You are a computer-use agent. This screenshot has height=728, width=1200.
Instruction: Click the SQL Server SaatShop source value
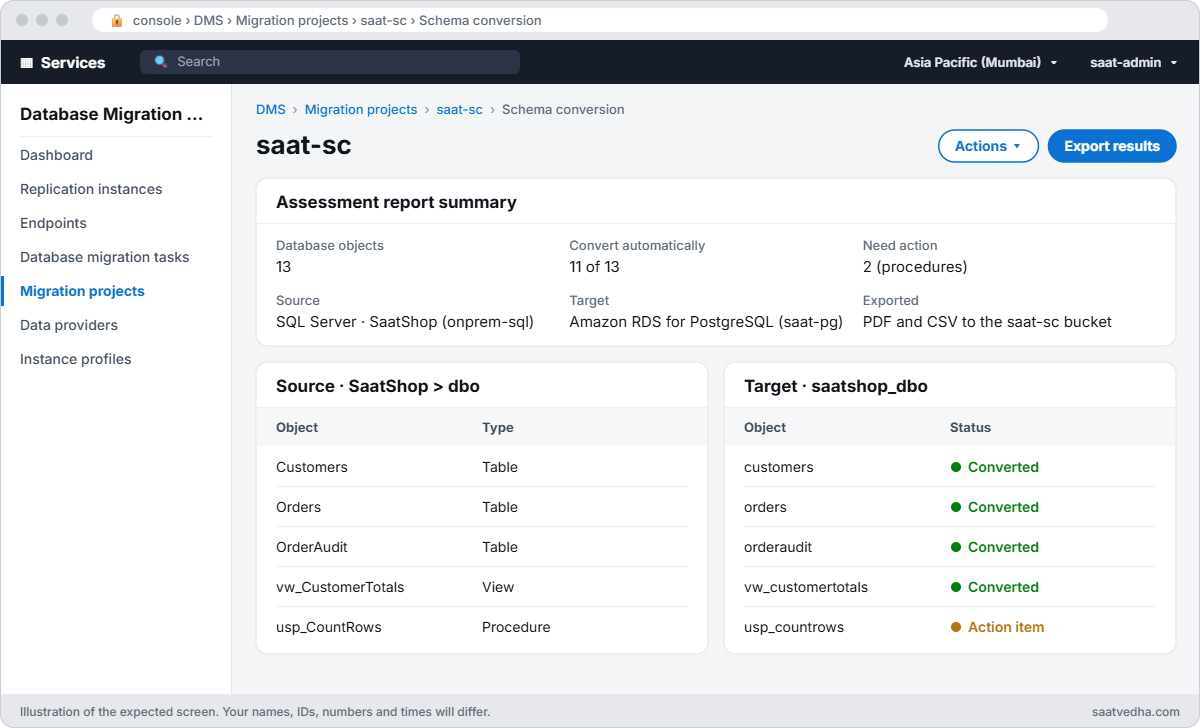tap(405, 322)
